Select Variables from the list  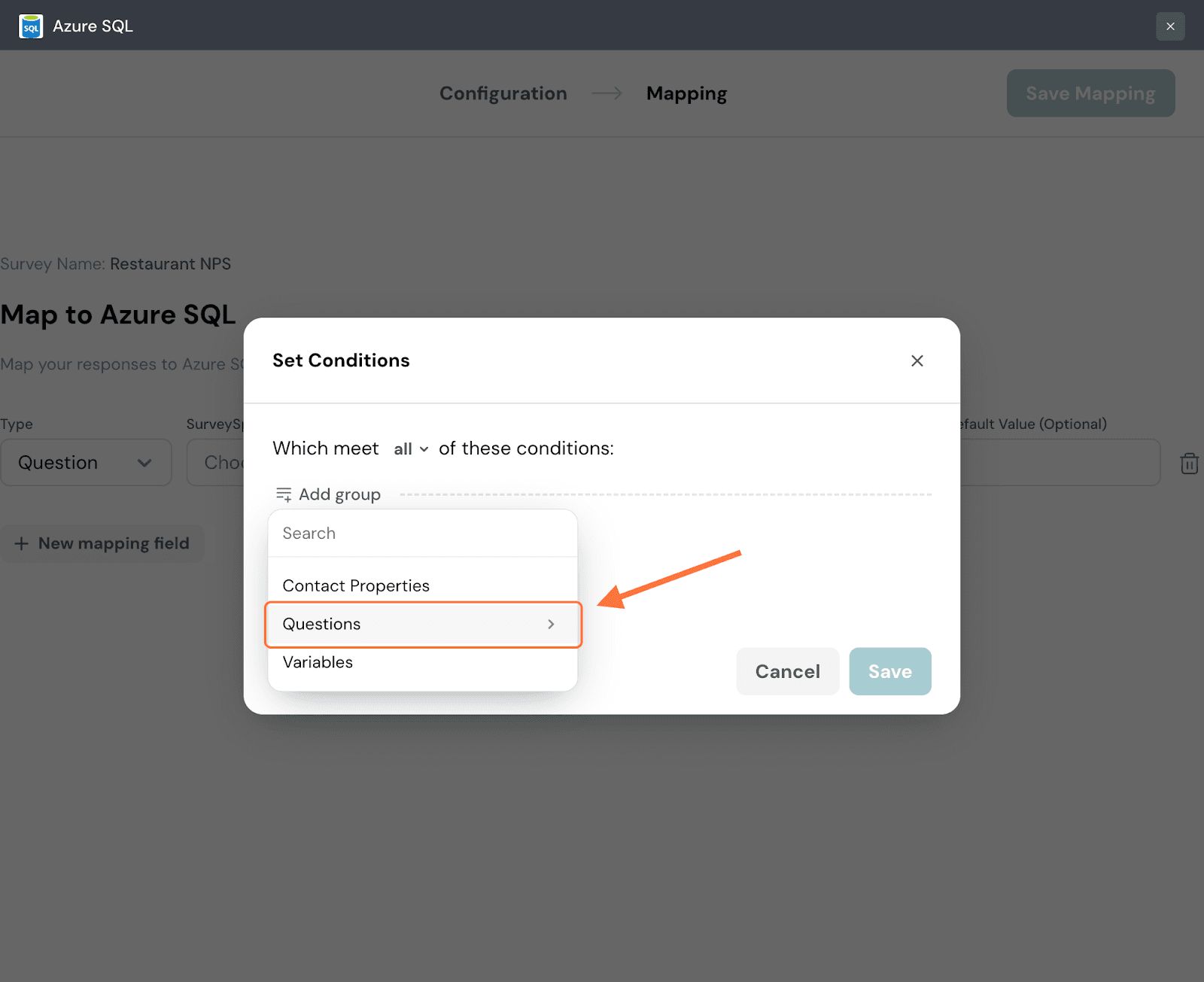(x=318, y=662)
